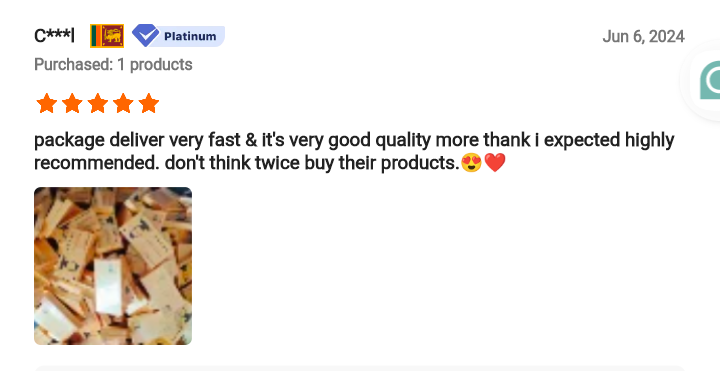Click the words 'highly' in review text
Viewport: 720px width, 371px height.
[x=650, y=140]
